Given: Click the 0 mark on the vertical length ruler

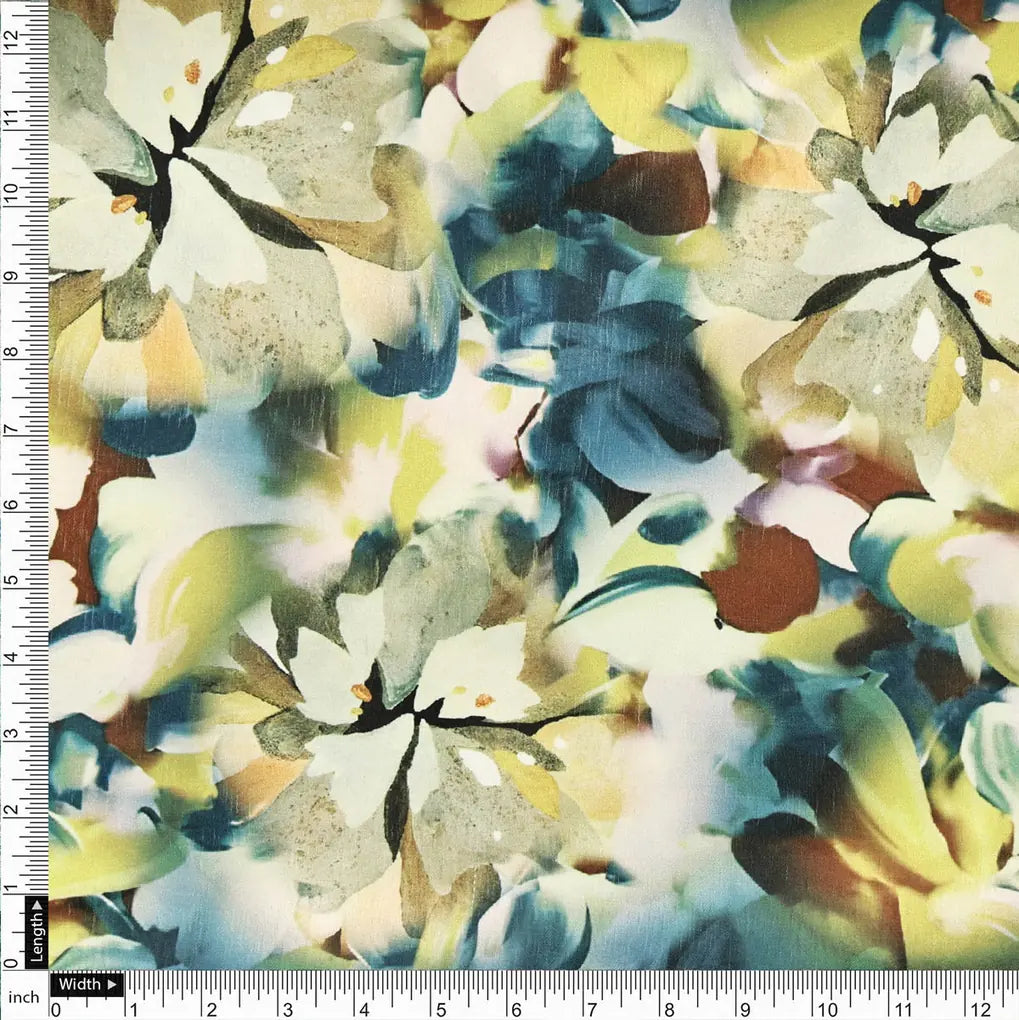Looking at the screenshot, I should click(11, 962).
